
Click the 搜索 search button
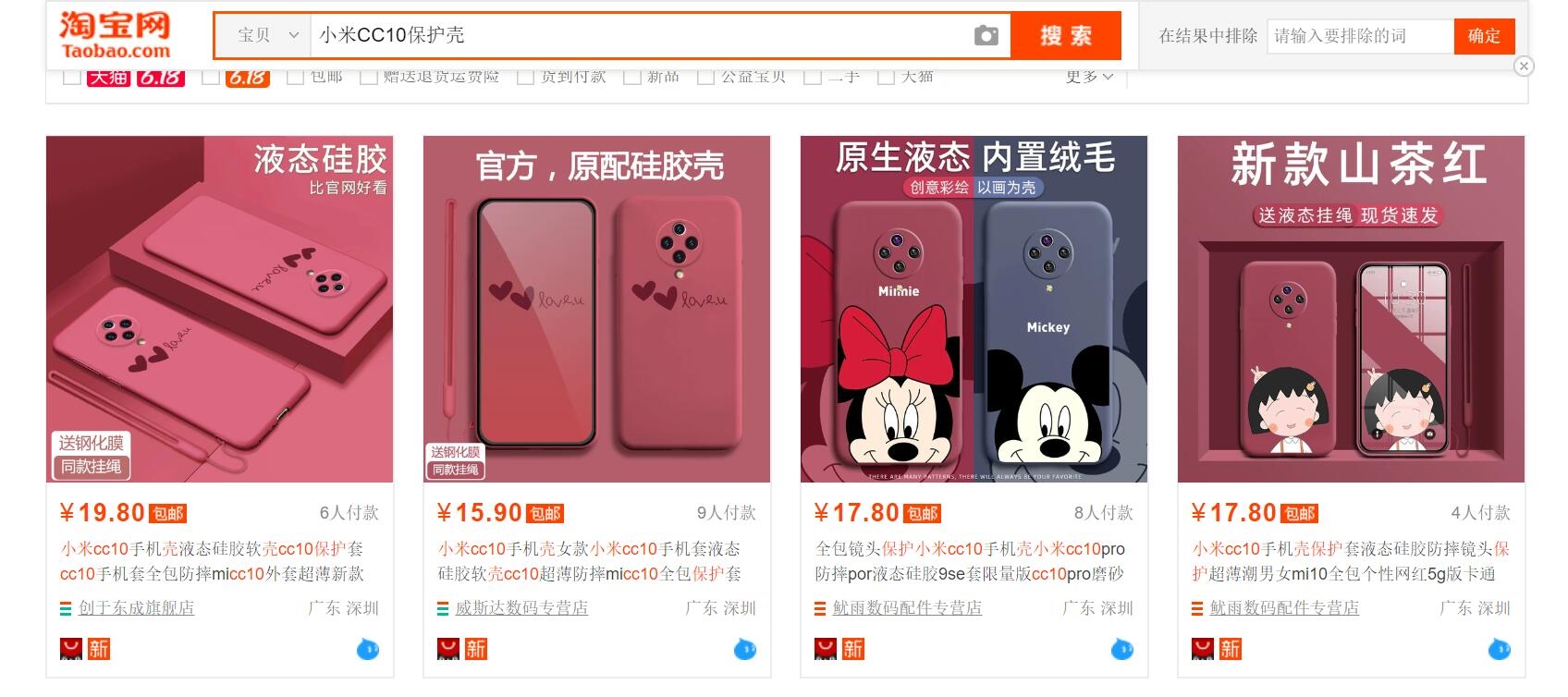tap(1066, 35)
